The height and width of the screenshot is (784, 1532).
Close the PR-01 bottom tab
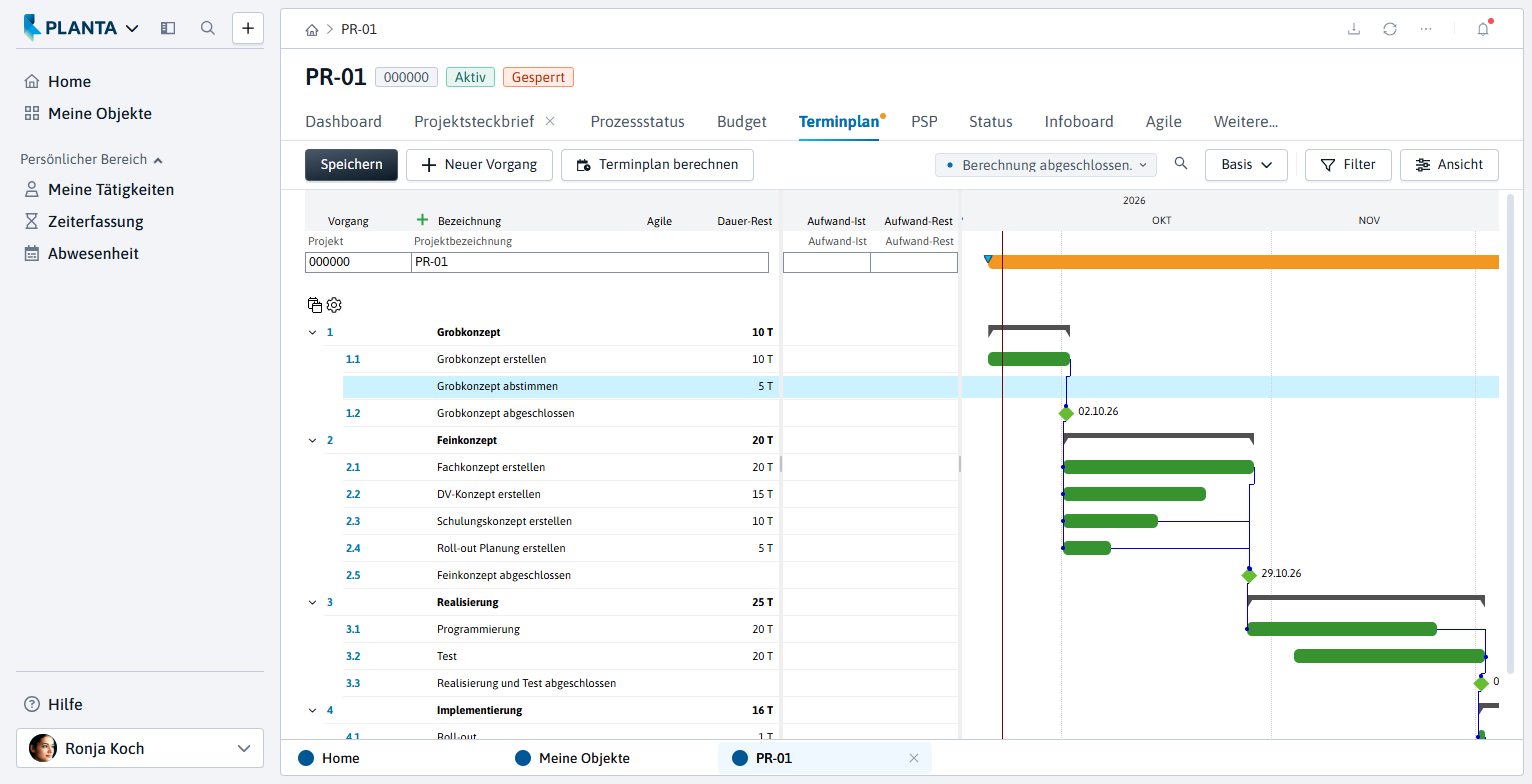tap(913, 758)
